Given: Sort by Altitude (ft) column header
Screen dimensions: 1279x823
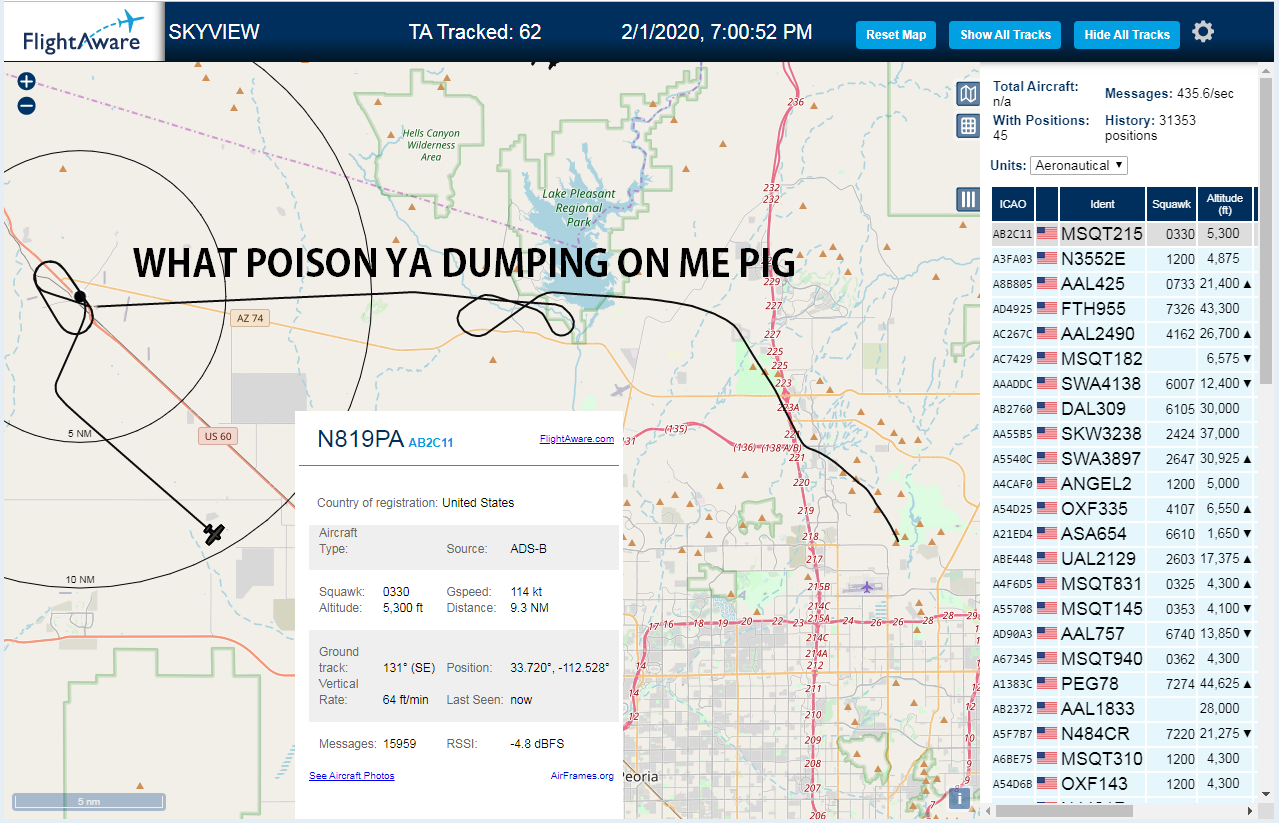Looking at the screenshot, I should [x=1225, y=204].
